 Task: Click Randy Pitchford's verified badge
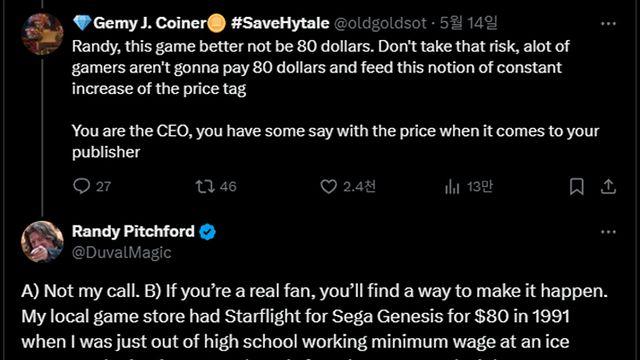(x=207, y=232)
